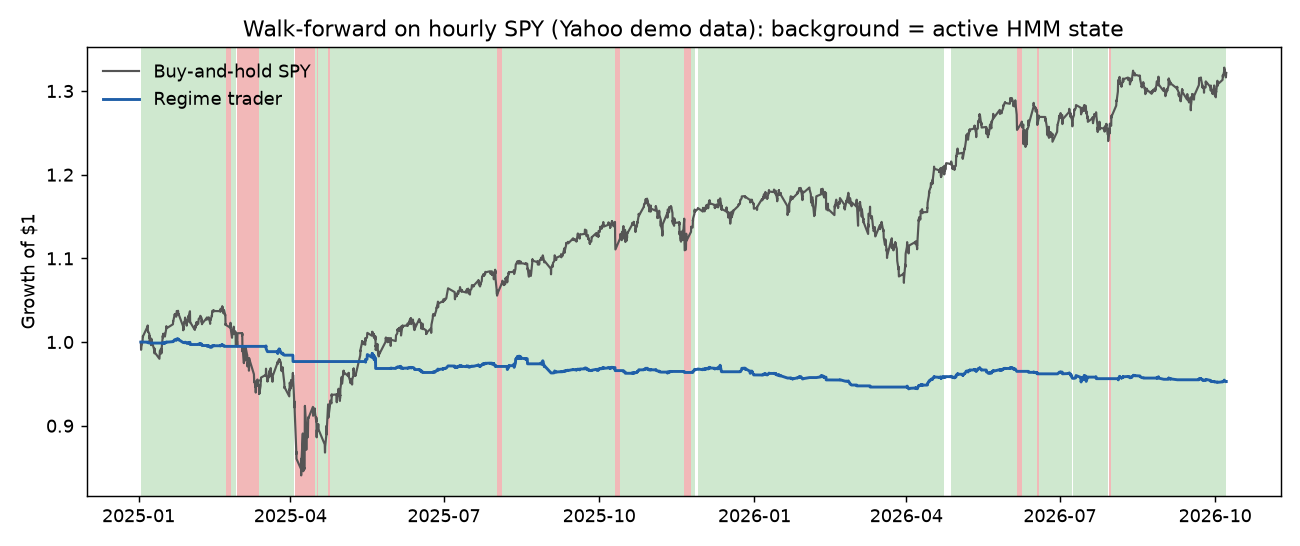Click the x-axis label 2026-01
1300x546 pixels.
754,517
